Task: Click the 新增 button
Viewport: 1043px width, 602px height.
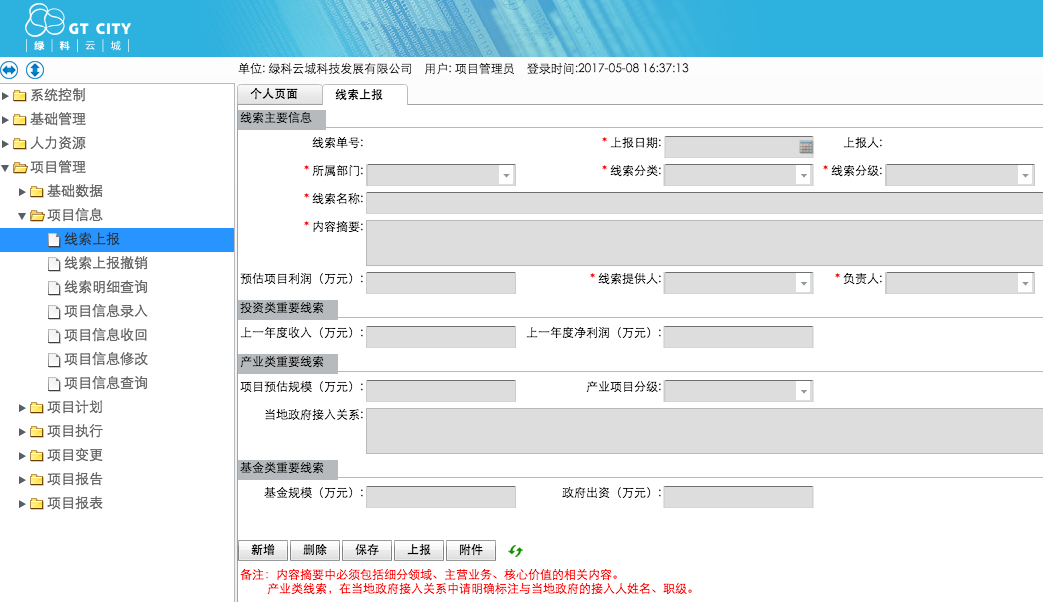Action: pyautogui.click(x=263, y=550)
